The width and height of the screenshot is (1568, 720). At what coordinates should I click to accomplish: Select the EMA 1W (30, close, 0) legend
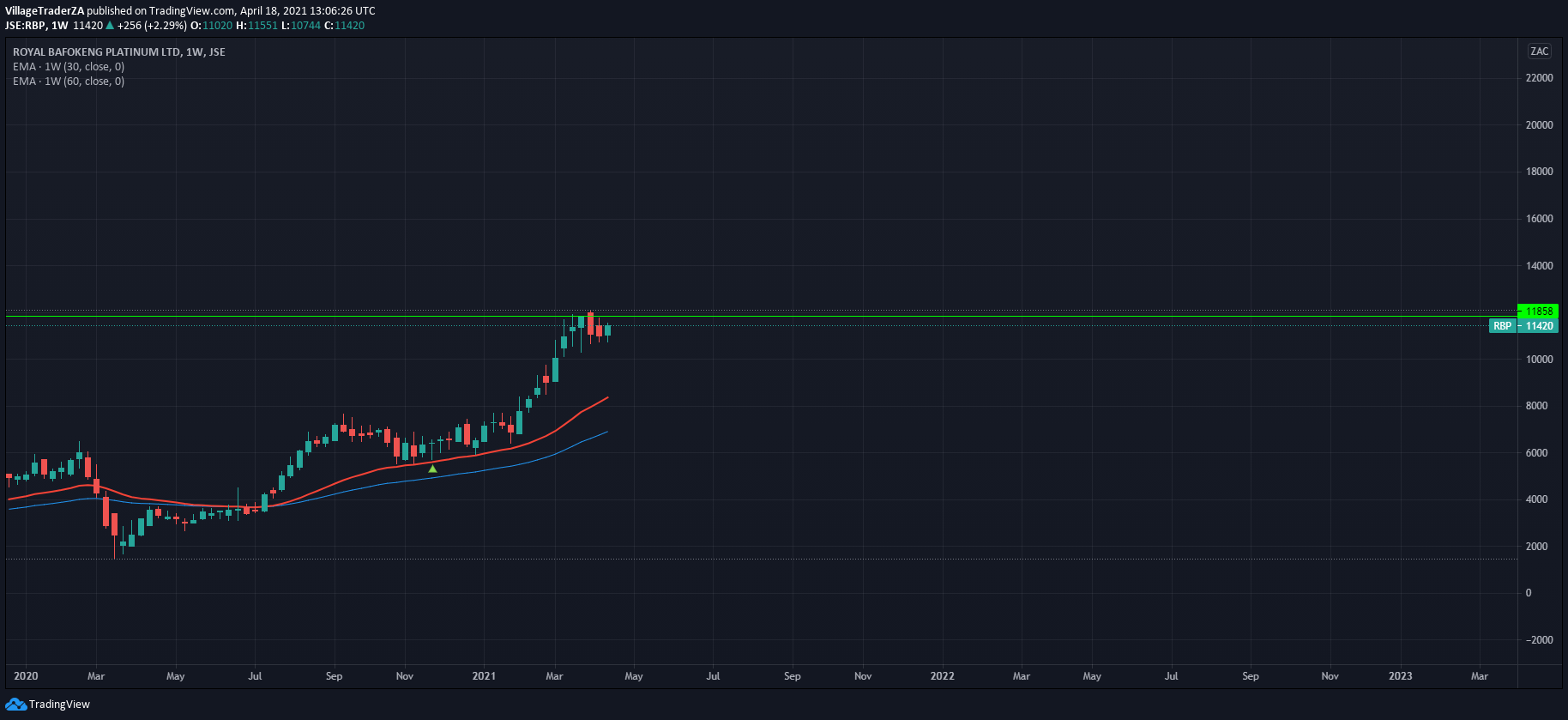point(69,67)
